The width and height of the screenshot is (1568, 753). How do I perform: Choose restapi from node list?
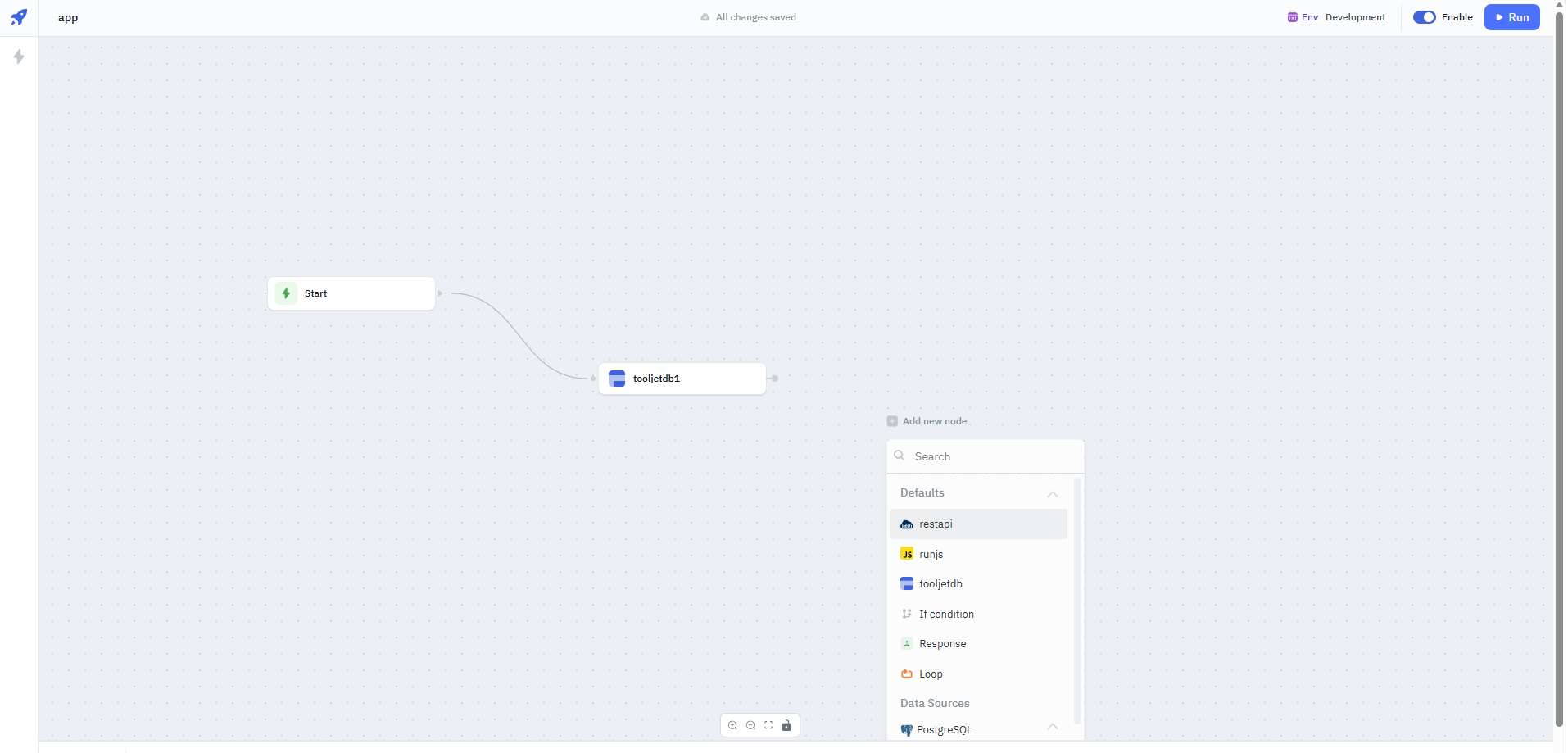[x=979, y=524]
